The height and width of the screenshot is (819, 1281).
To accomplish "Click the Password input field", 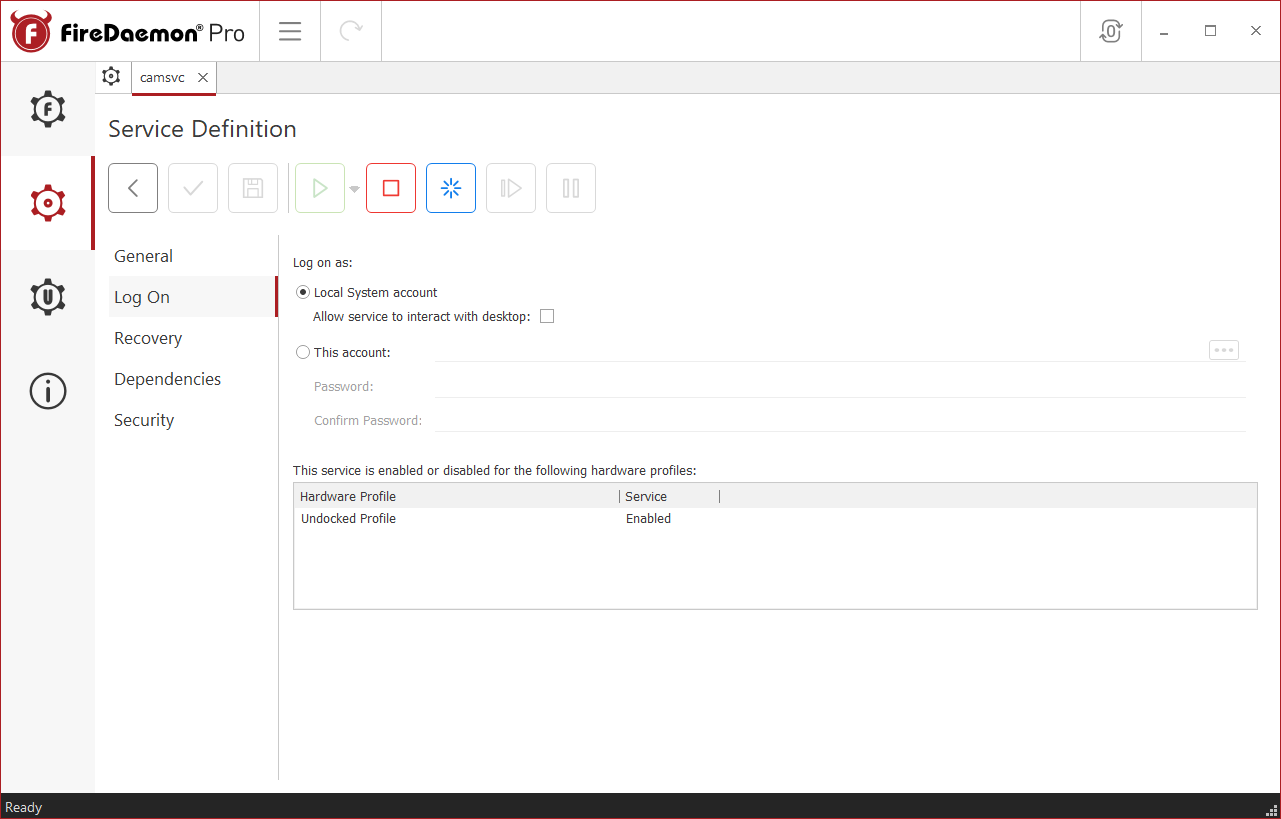I will coord(840,386).
